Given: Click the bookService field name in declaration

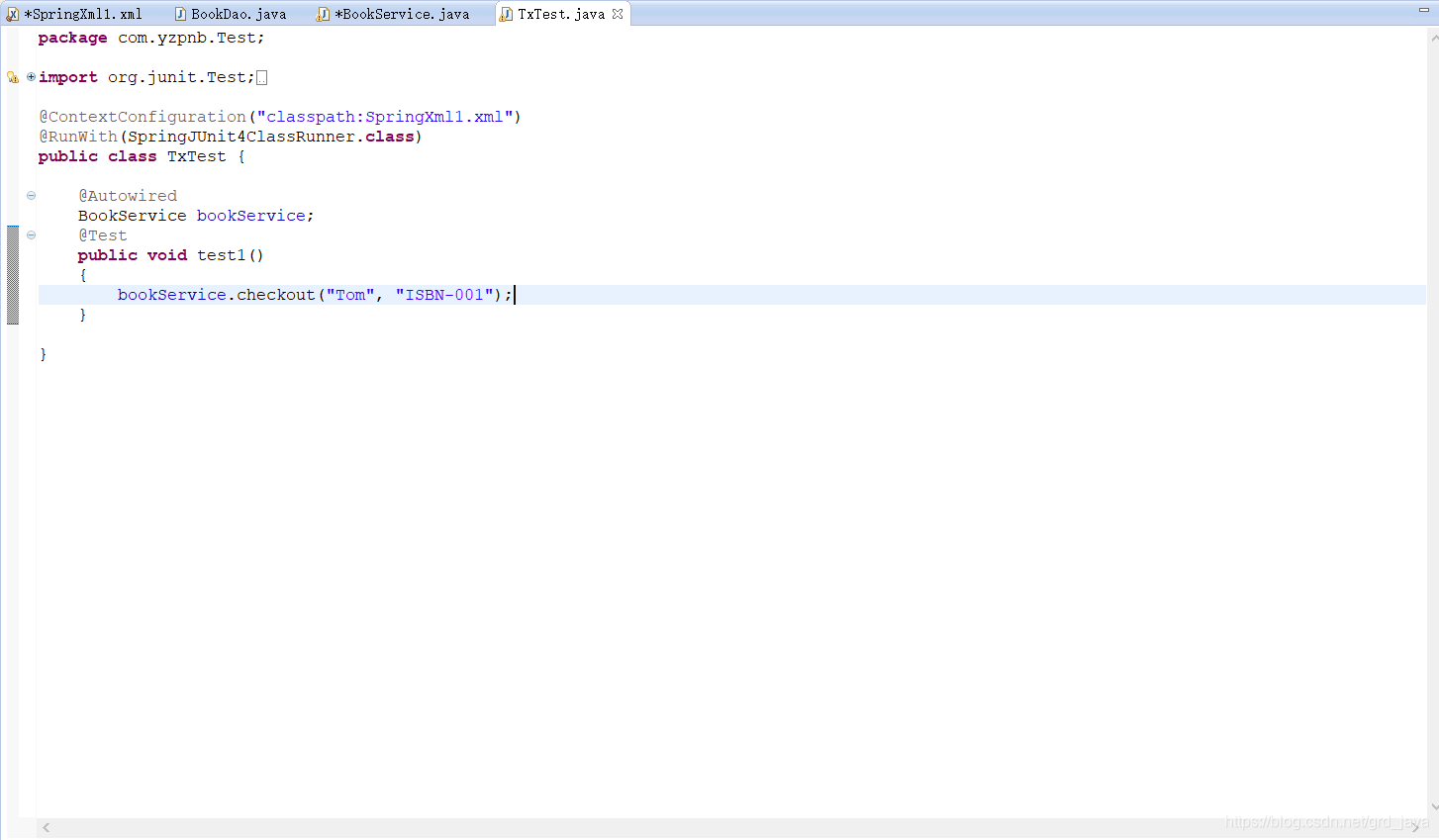Looking at the screenshot, I should pos(251,216).
